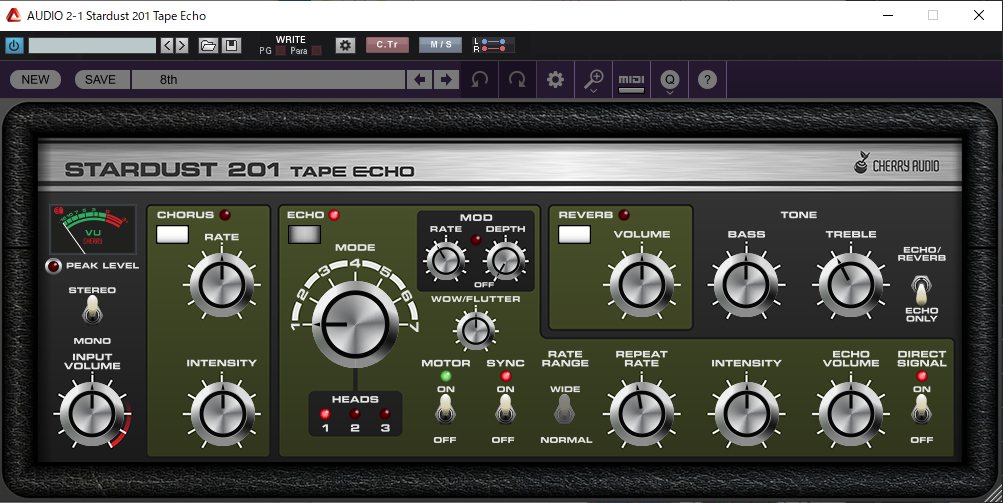Select echo mode 4 on dial
The width and height of the screenshot is (1003, 503).
[x=355, y=264]
